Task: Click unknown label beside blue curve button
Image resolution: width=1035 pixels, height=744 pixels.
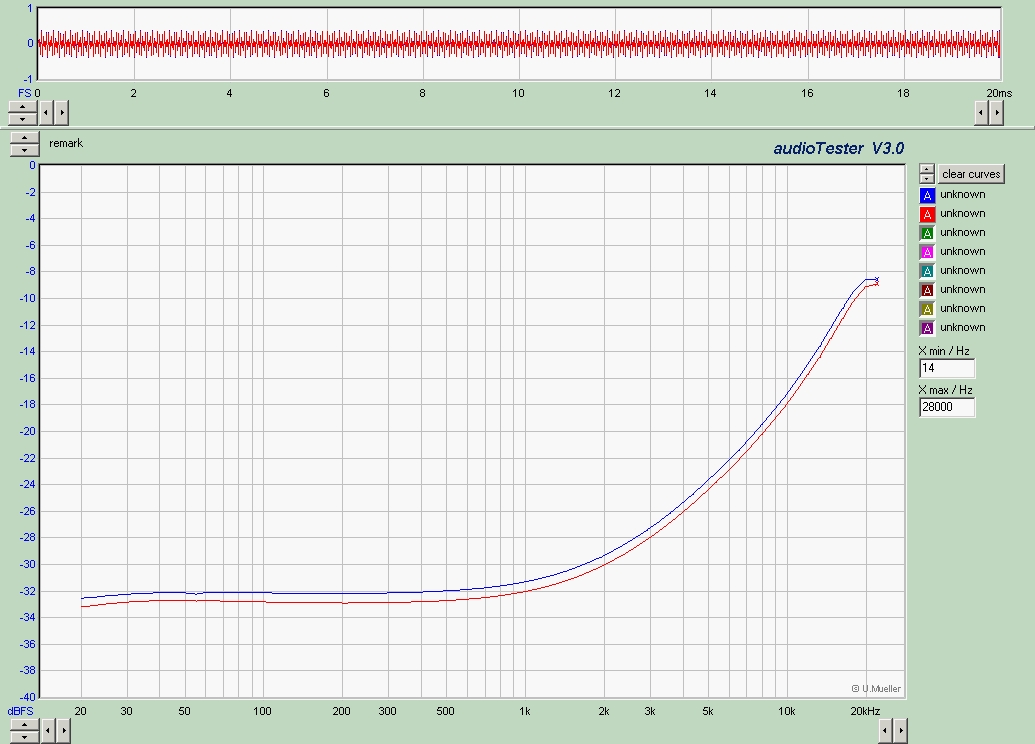Action: (x=962, y=195)
